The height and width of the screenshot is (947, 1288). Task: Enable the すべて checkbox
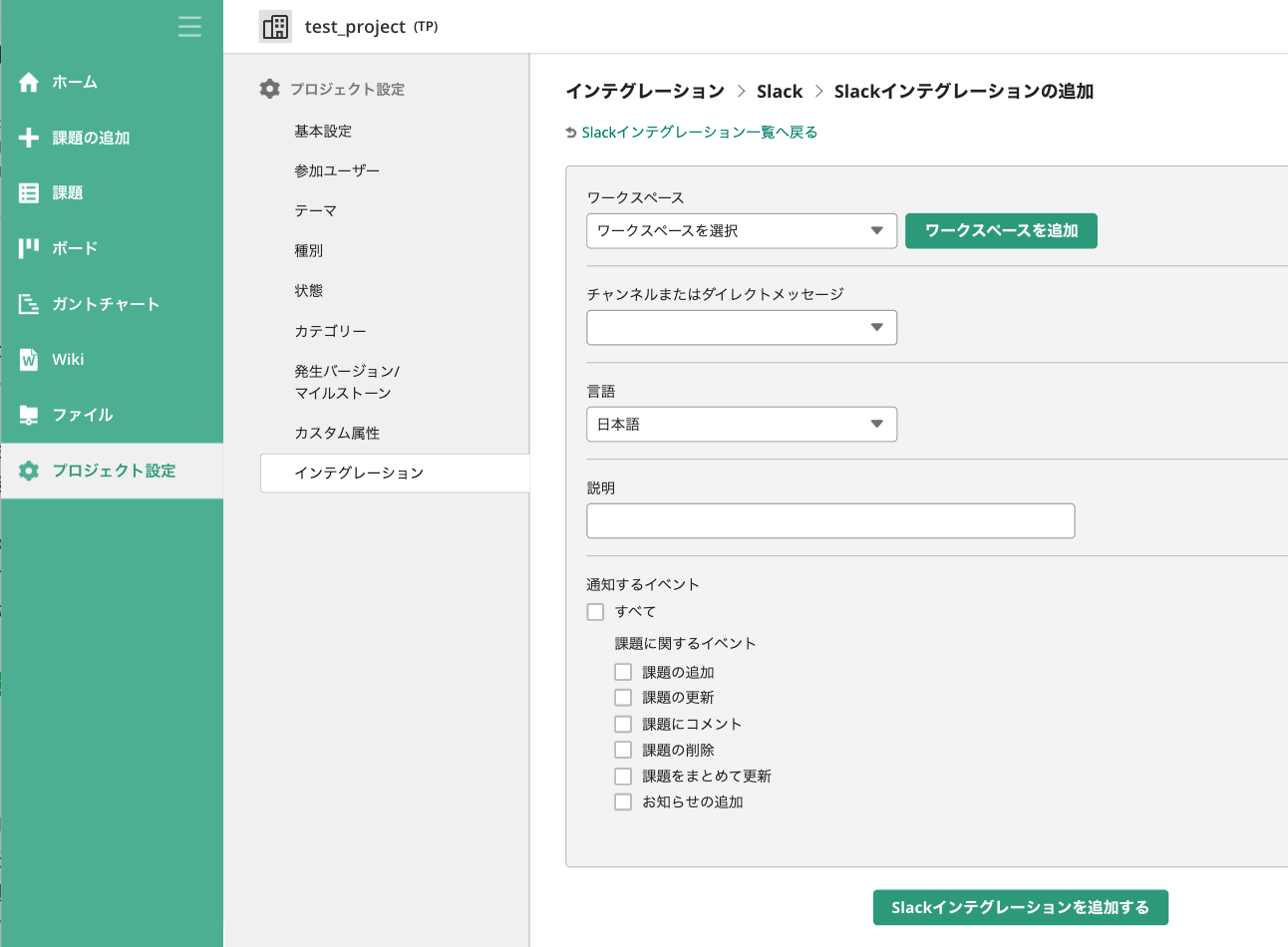point(596,612)
